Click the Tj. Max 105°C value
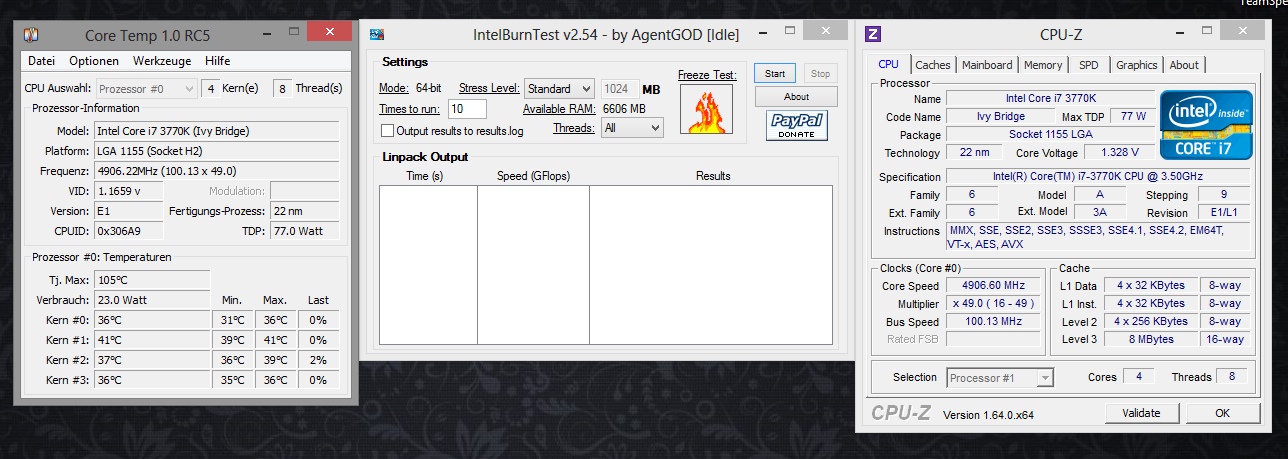Screen dimensions: 1288x459 coord(152,280)
